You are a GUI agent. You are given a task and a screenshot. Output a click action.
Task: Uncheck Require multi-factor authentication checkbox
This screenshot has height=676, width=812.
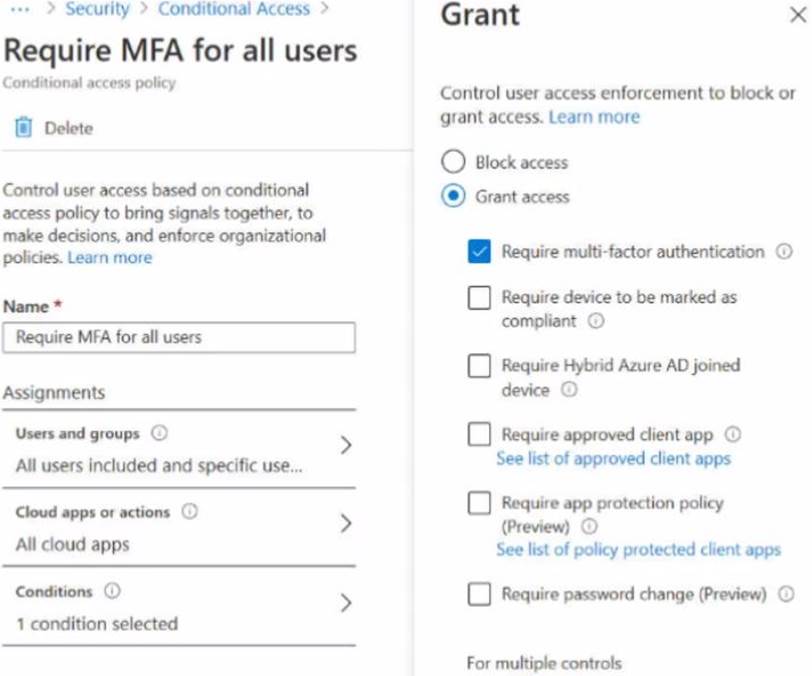479,252
